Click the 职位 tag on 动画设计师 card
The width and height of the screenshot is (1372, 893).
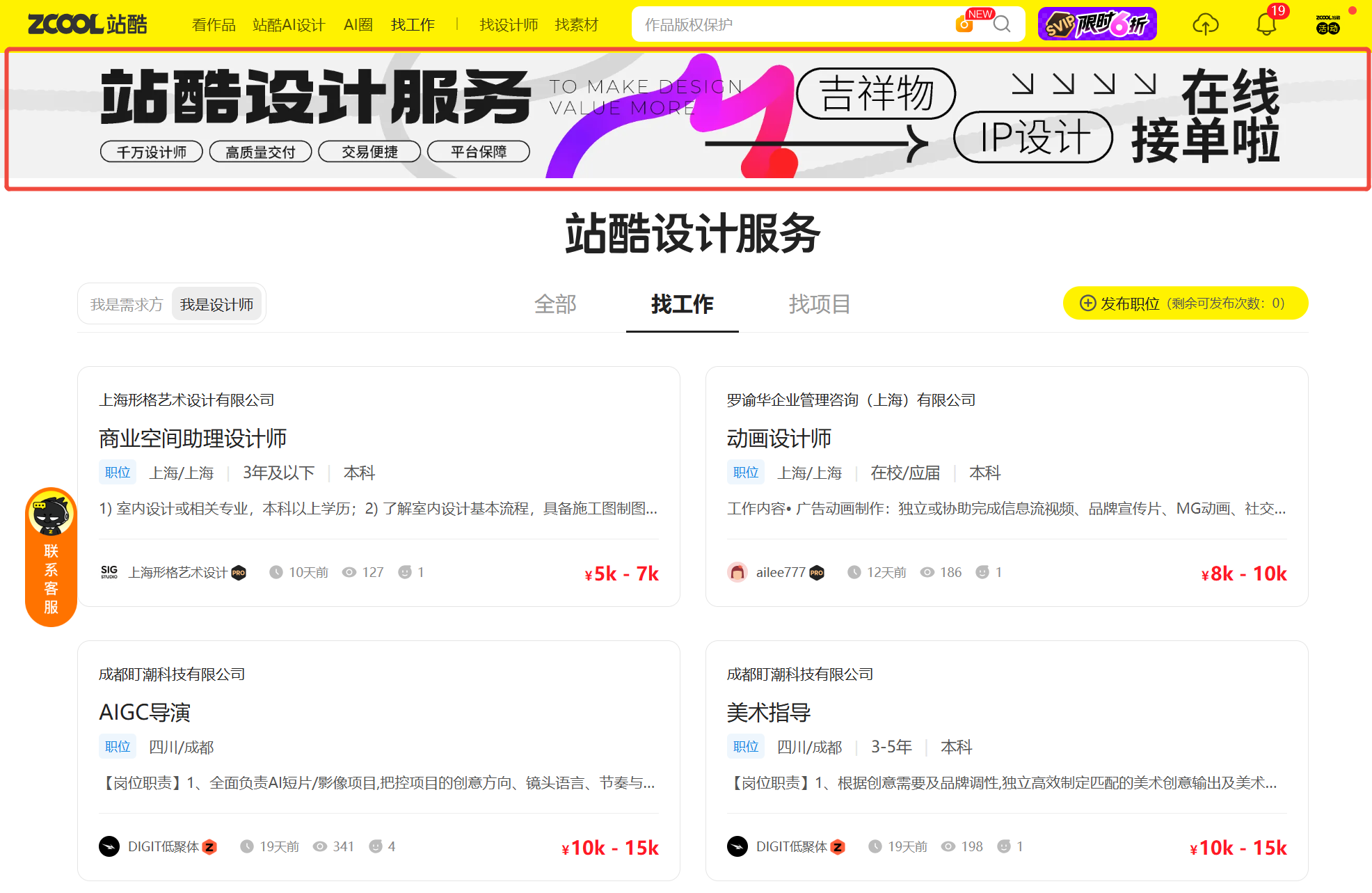(x=746, y=473)
